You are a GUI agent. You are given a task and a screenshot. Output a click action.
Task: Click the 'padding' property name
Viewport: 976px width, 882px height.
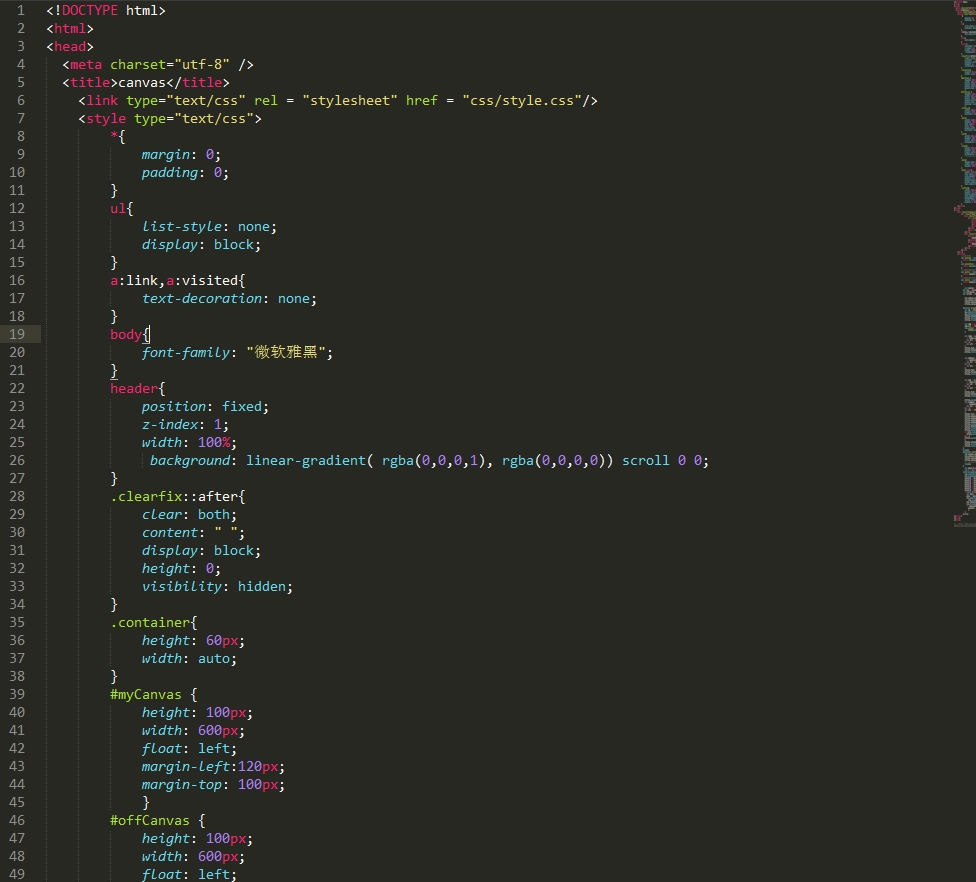[x=169, y=173]
